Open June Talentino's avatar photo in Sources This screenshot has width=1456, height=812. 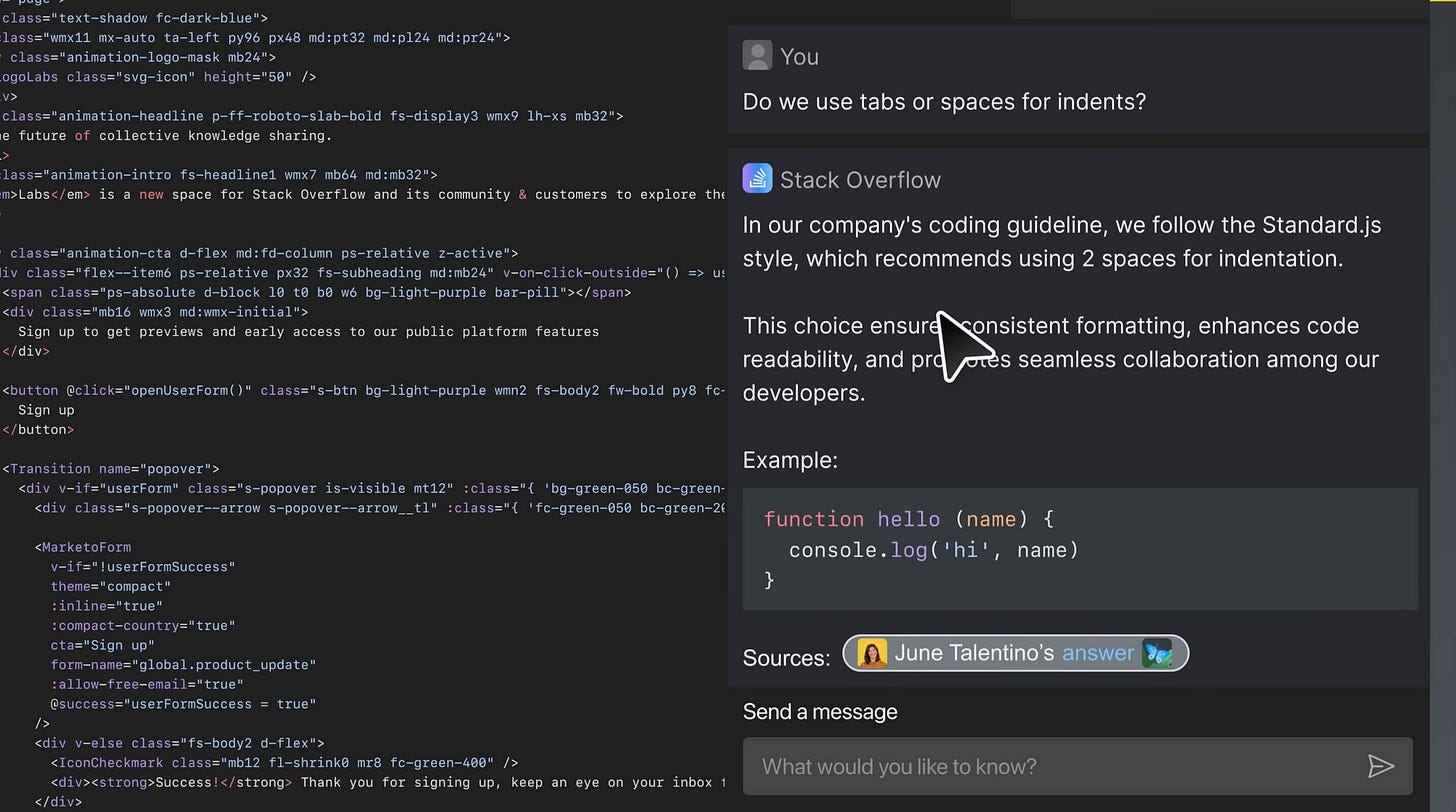872,654
